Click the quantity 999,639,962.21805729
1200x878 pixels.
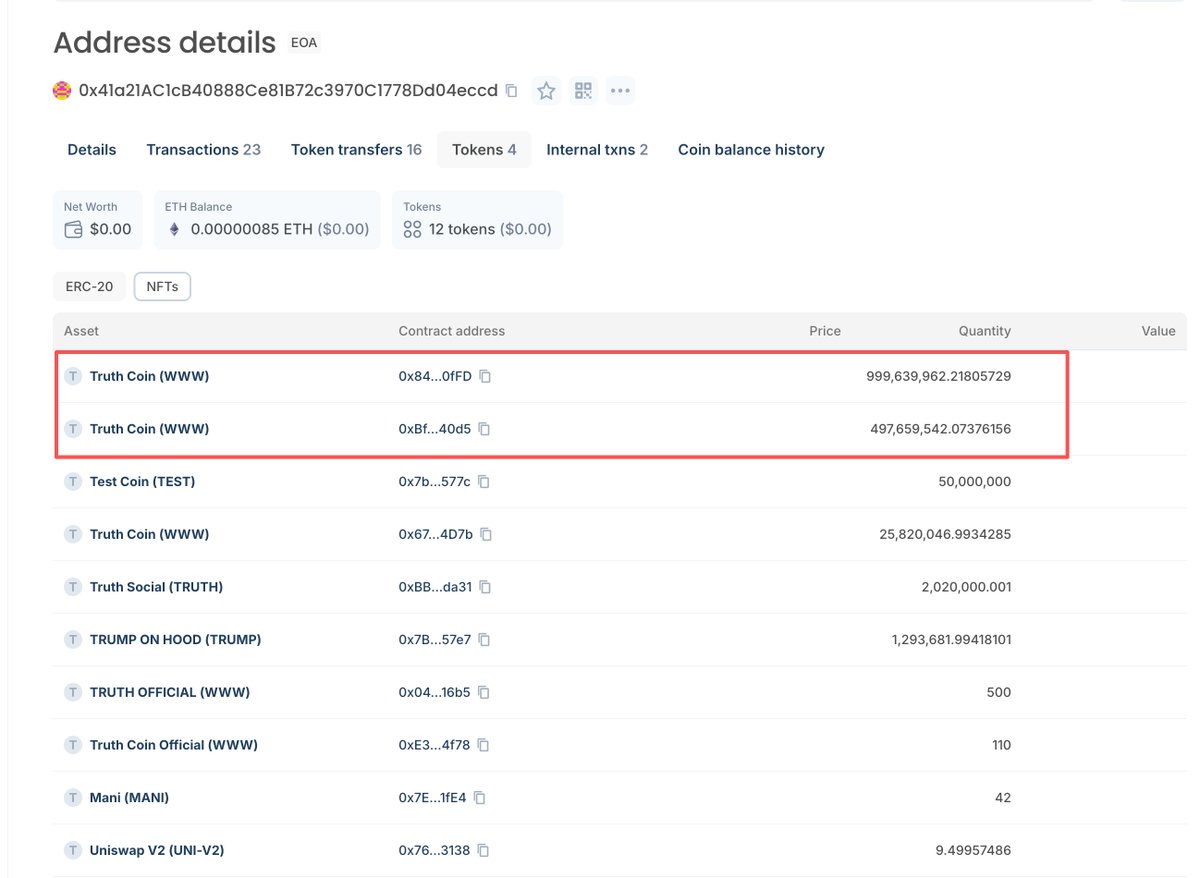[939, 376]
